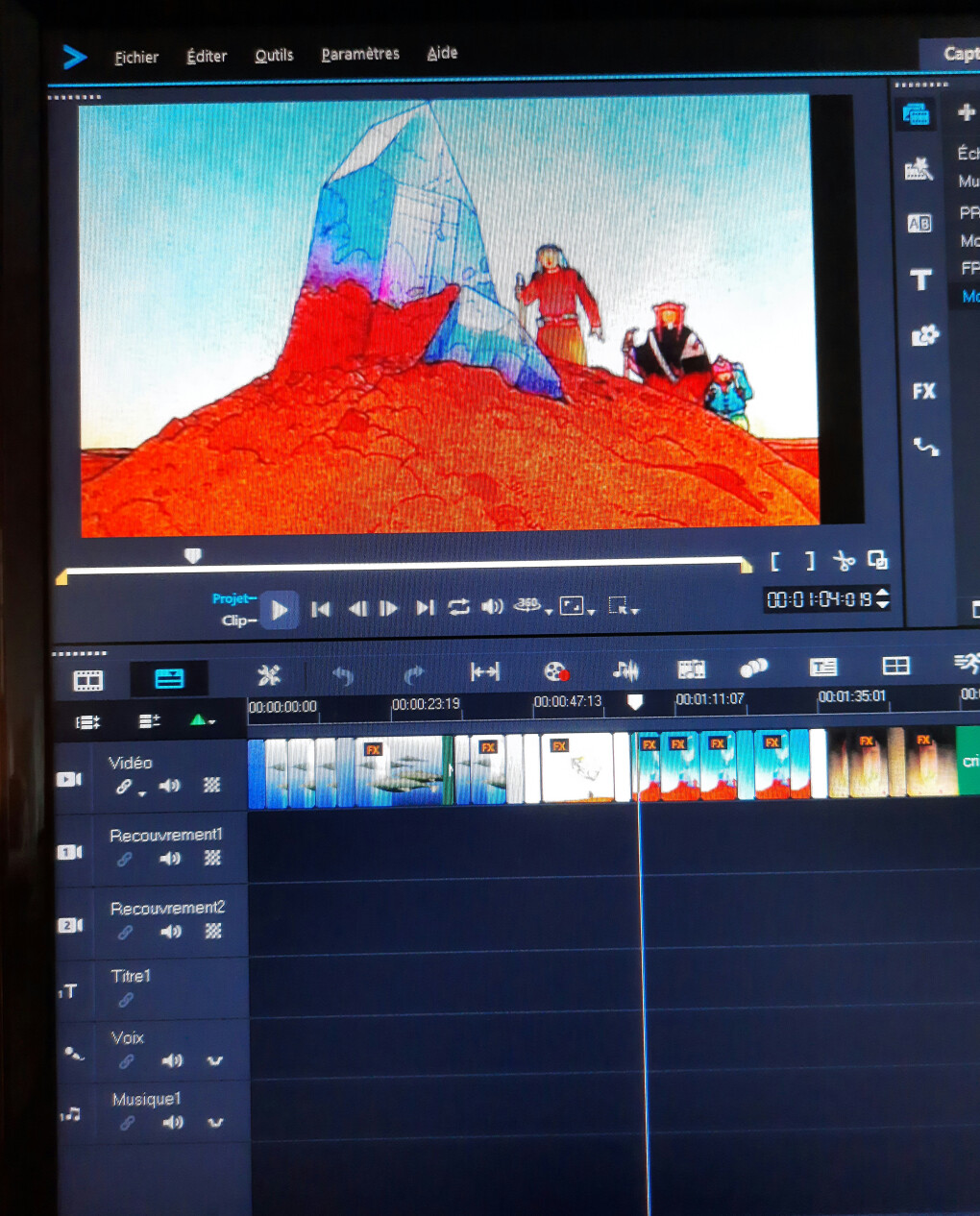Image resolution: width=980 pixels, height=1216 pixels.
Task: Open the Instant Project templates panel
Action: coord(919,169)
